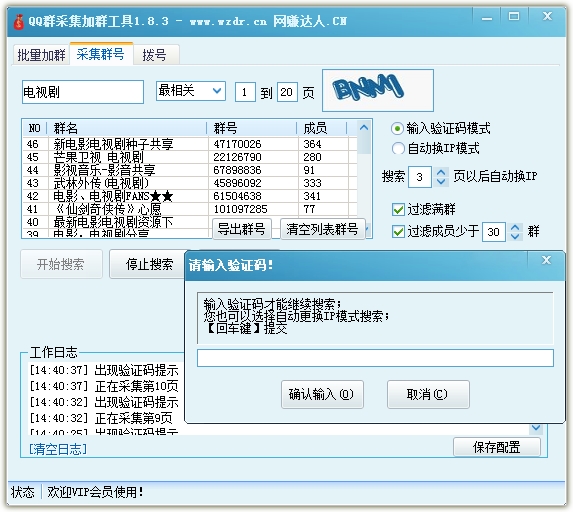
Task: Click the 清空列表群号 button
Action: (323, 229)
